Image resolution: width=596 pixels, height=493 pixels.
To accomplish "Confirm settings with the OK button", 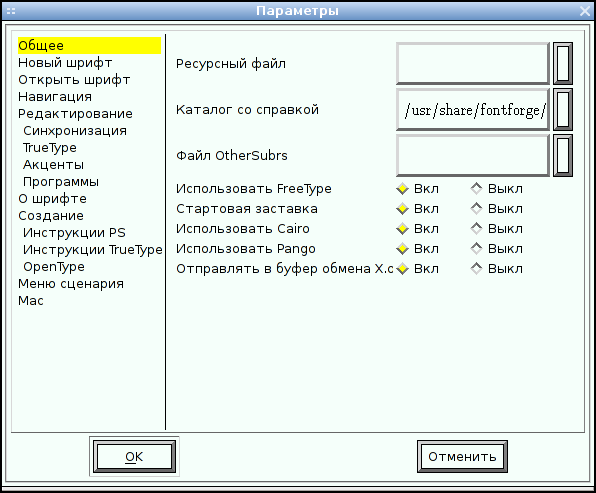I will [134, 457].
